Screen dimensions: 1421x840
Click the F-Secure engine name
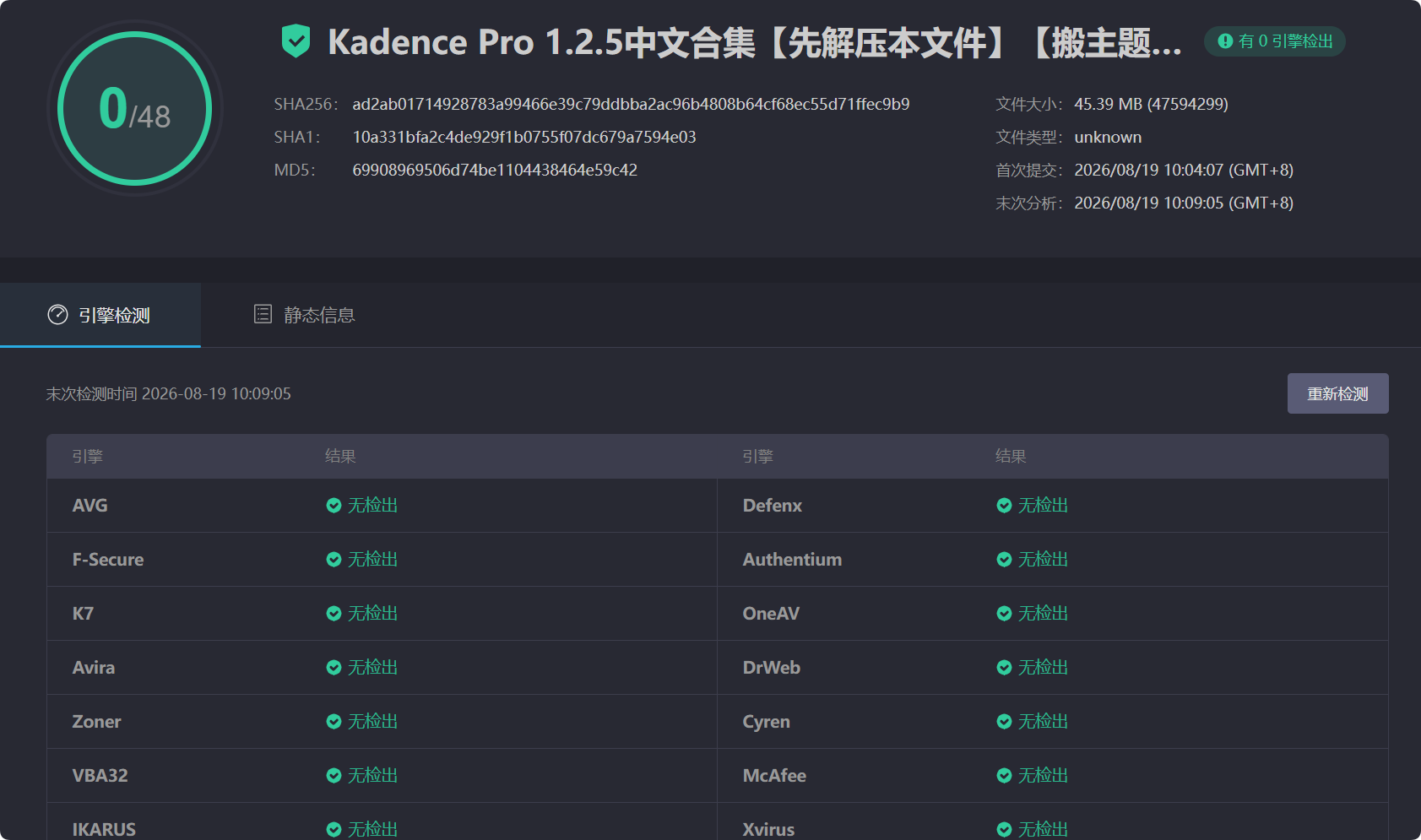(x=108, y=560)
